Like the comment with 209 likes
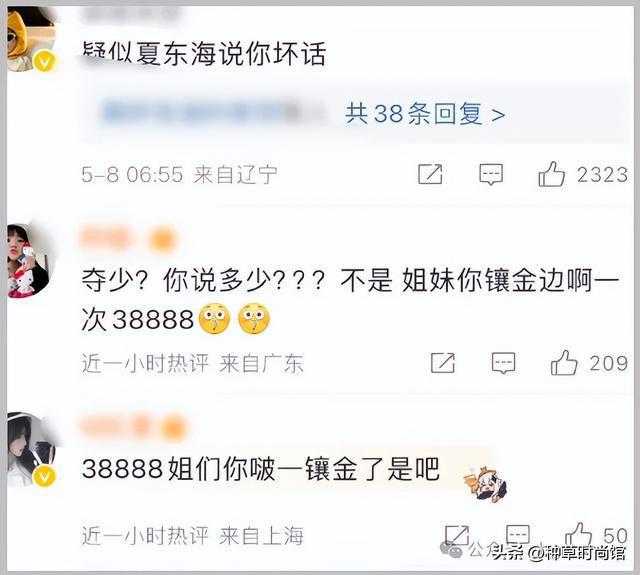640x575 pixels. (x=564, y=362)
